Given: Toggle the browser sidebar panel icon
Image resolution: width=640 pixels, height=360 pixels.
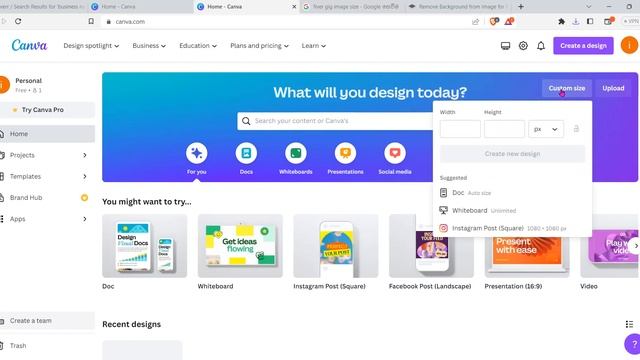Looking at the screenshot, I should (590, 21).
